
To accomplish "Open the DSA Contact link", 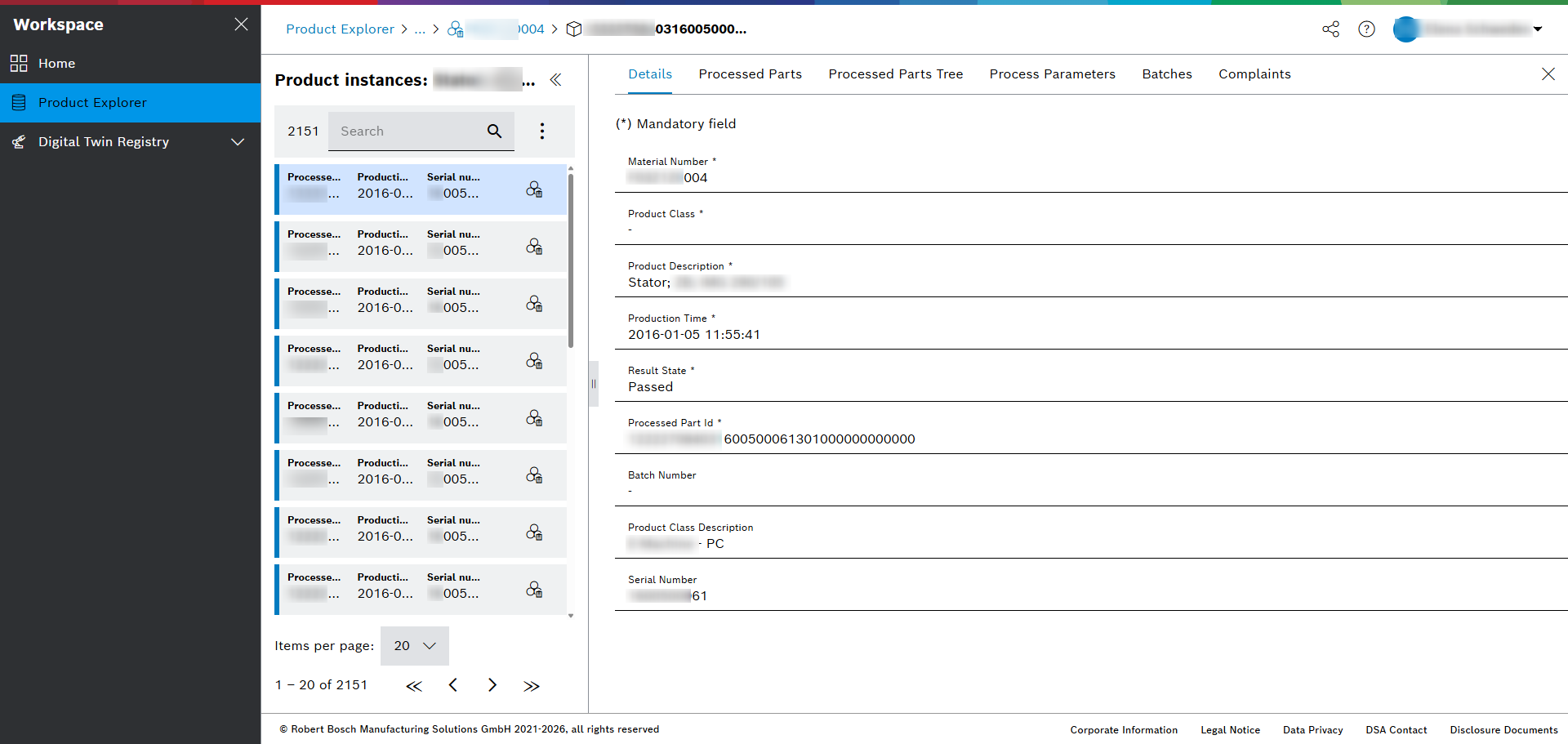I will click(1396, 730).
